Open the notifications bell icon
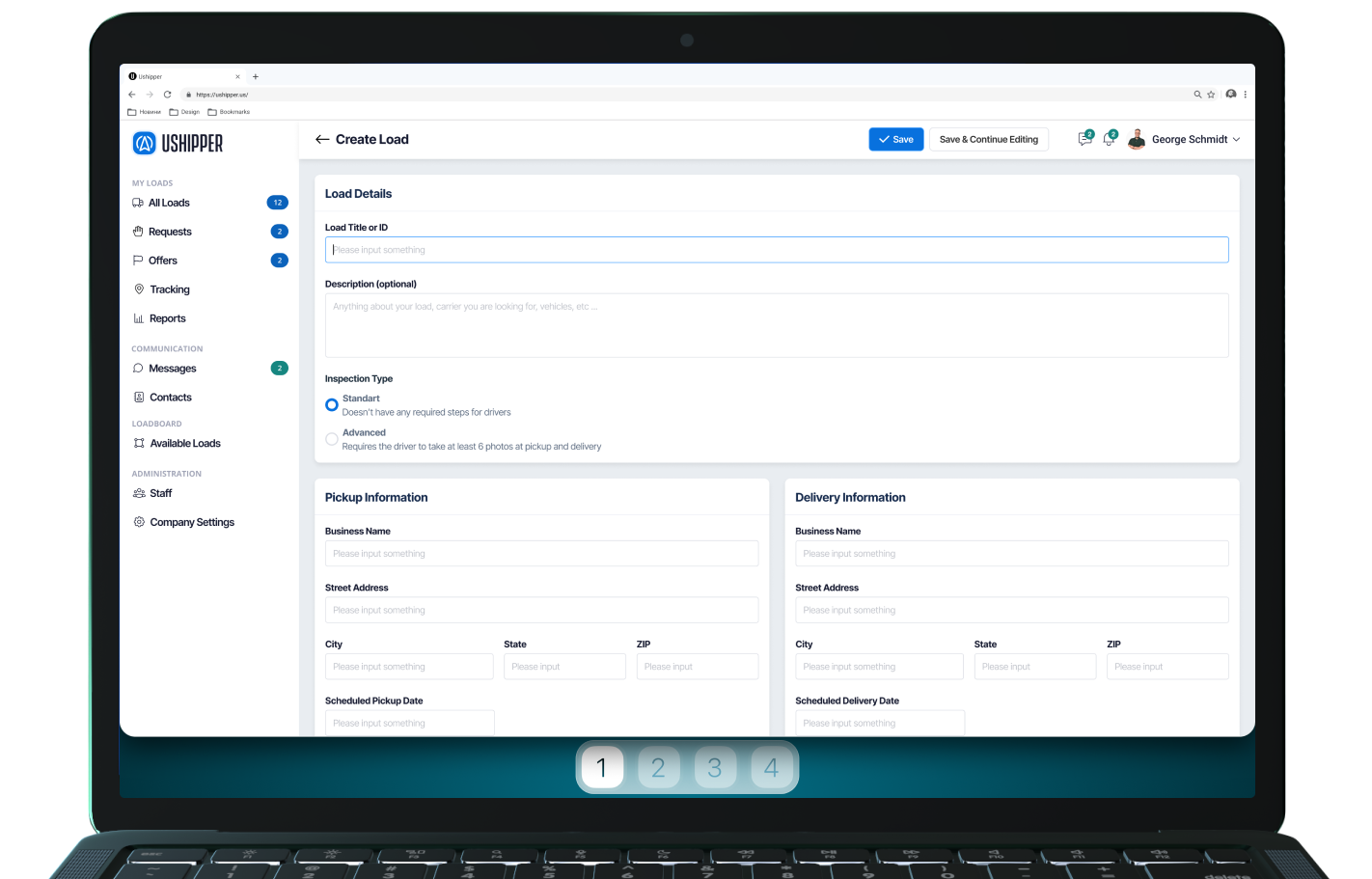The image size is (1372, 879). tap(1109, 140)
